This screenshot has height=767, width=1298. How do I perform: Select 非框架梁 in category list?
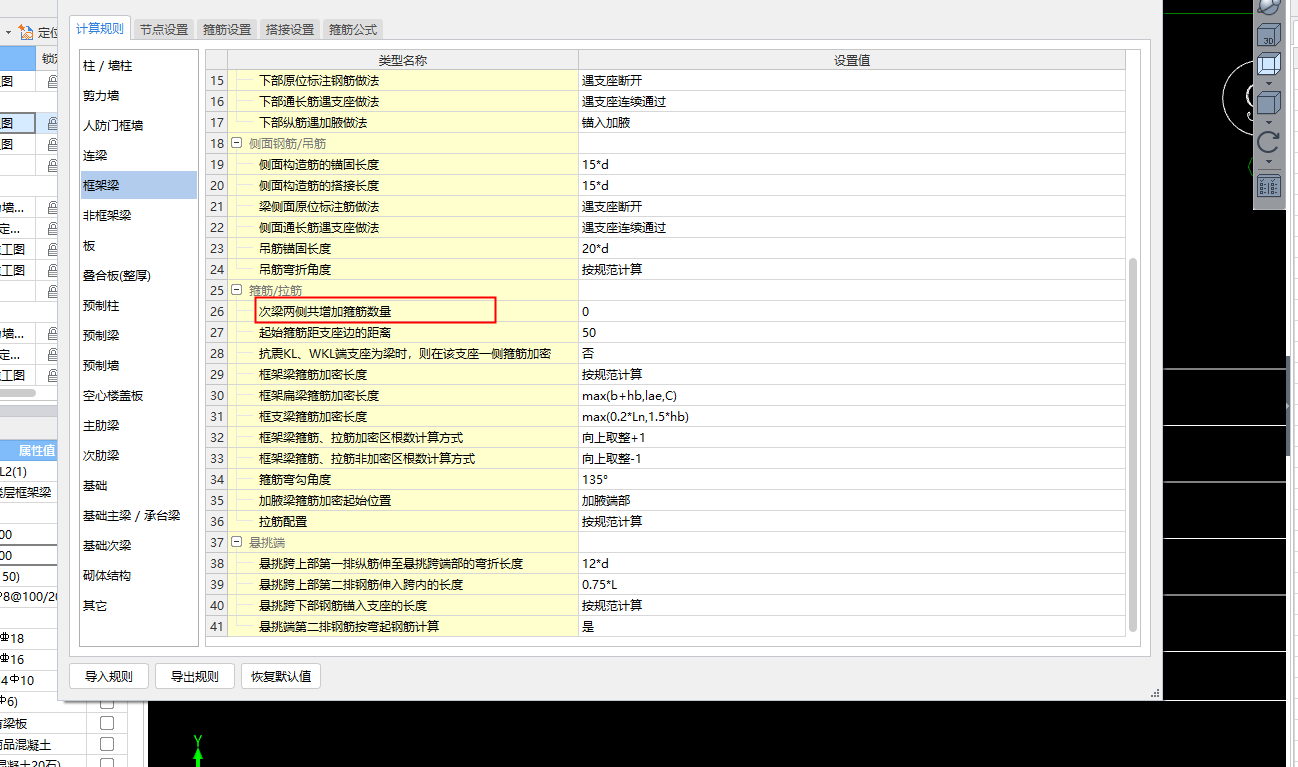pos(138,215)
